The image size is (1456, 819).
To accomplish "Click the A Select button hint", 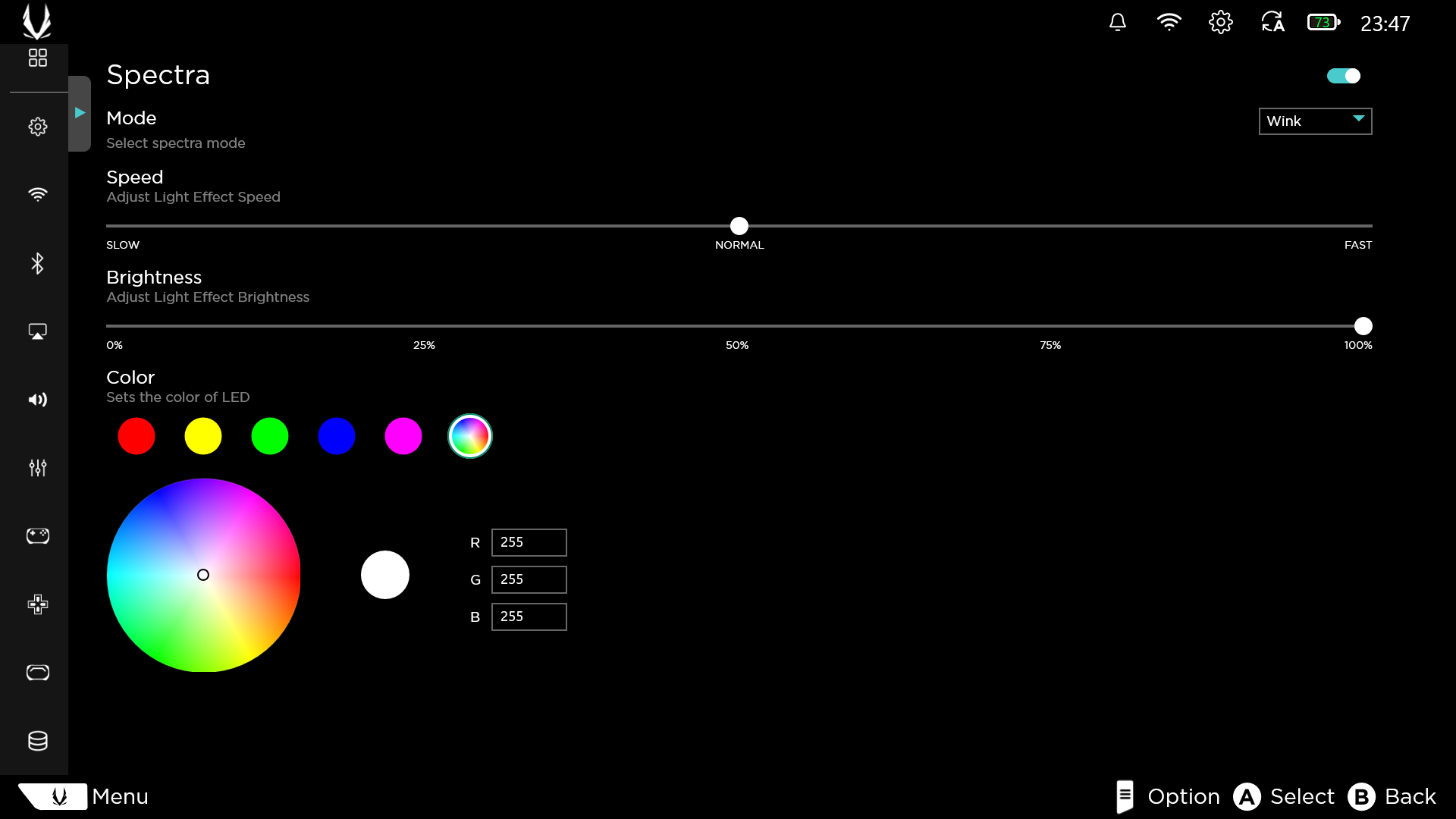I will 1284,796.
